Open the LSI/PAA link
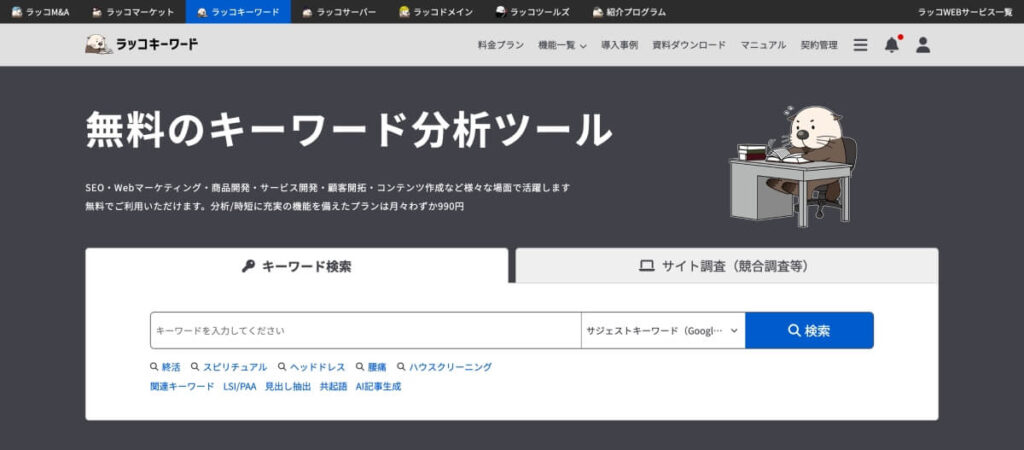 240,387
